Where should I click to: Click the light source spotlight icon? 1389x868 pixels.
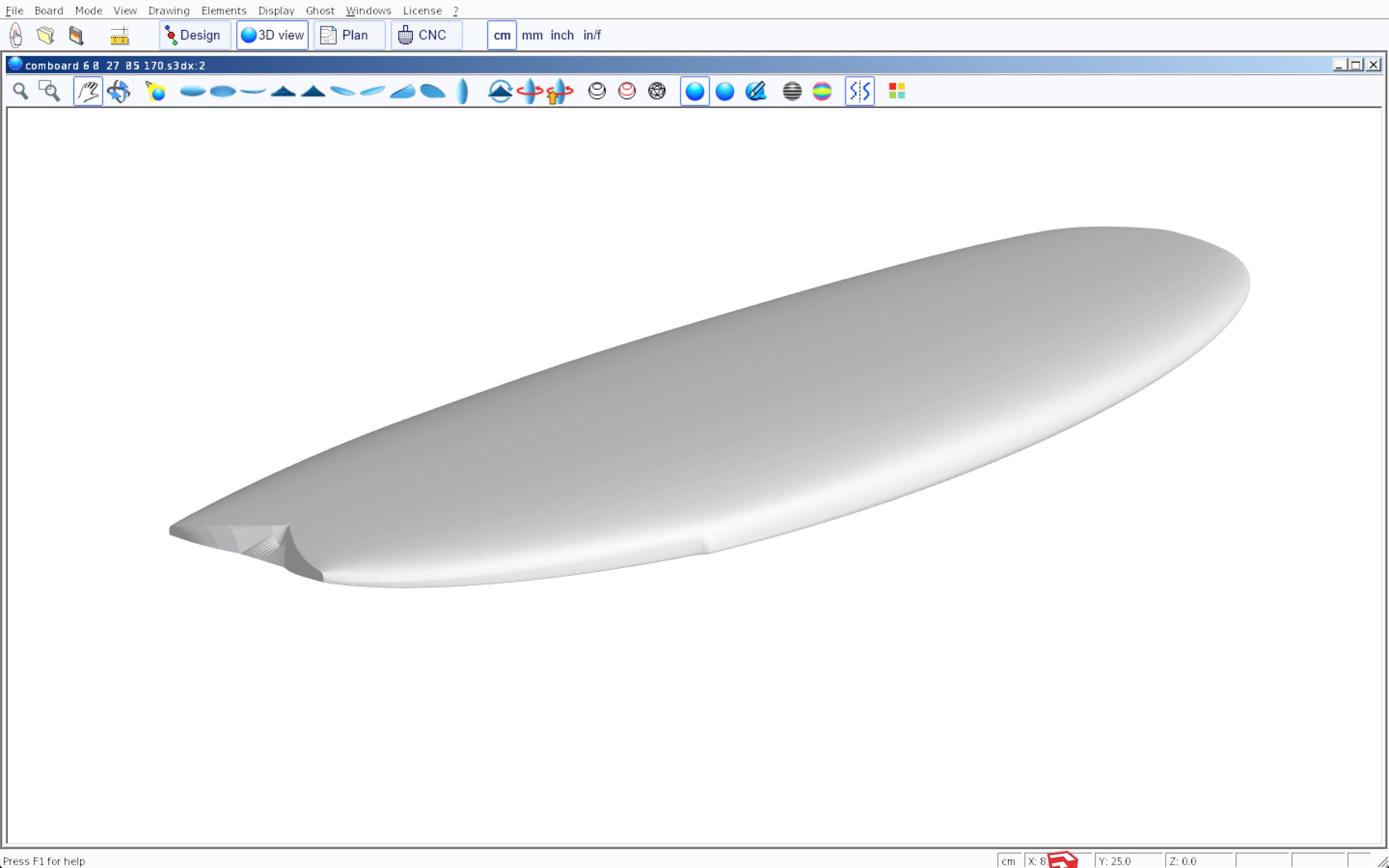[x=156, y=91]
